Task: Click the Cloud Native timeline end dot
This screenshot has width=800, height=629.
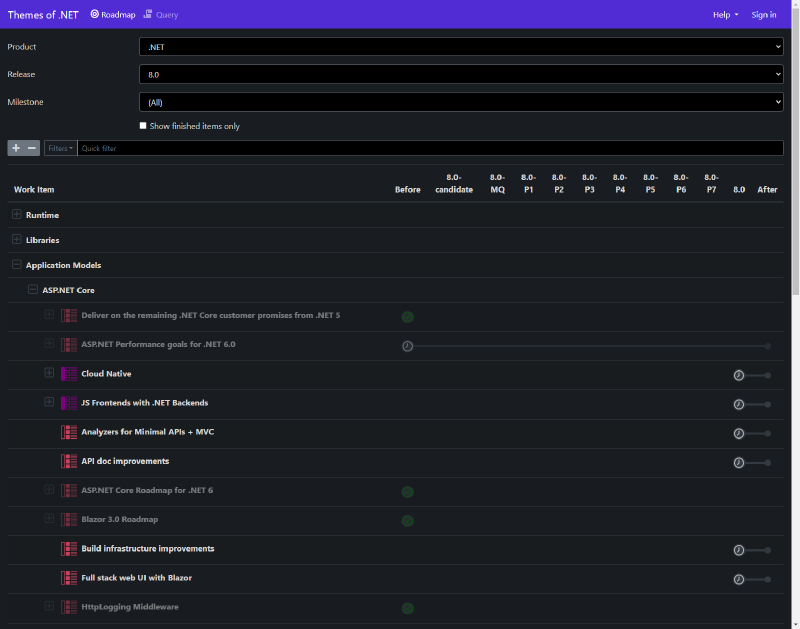Action: point(767,375)
